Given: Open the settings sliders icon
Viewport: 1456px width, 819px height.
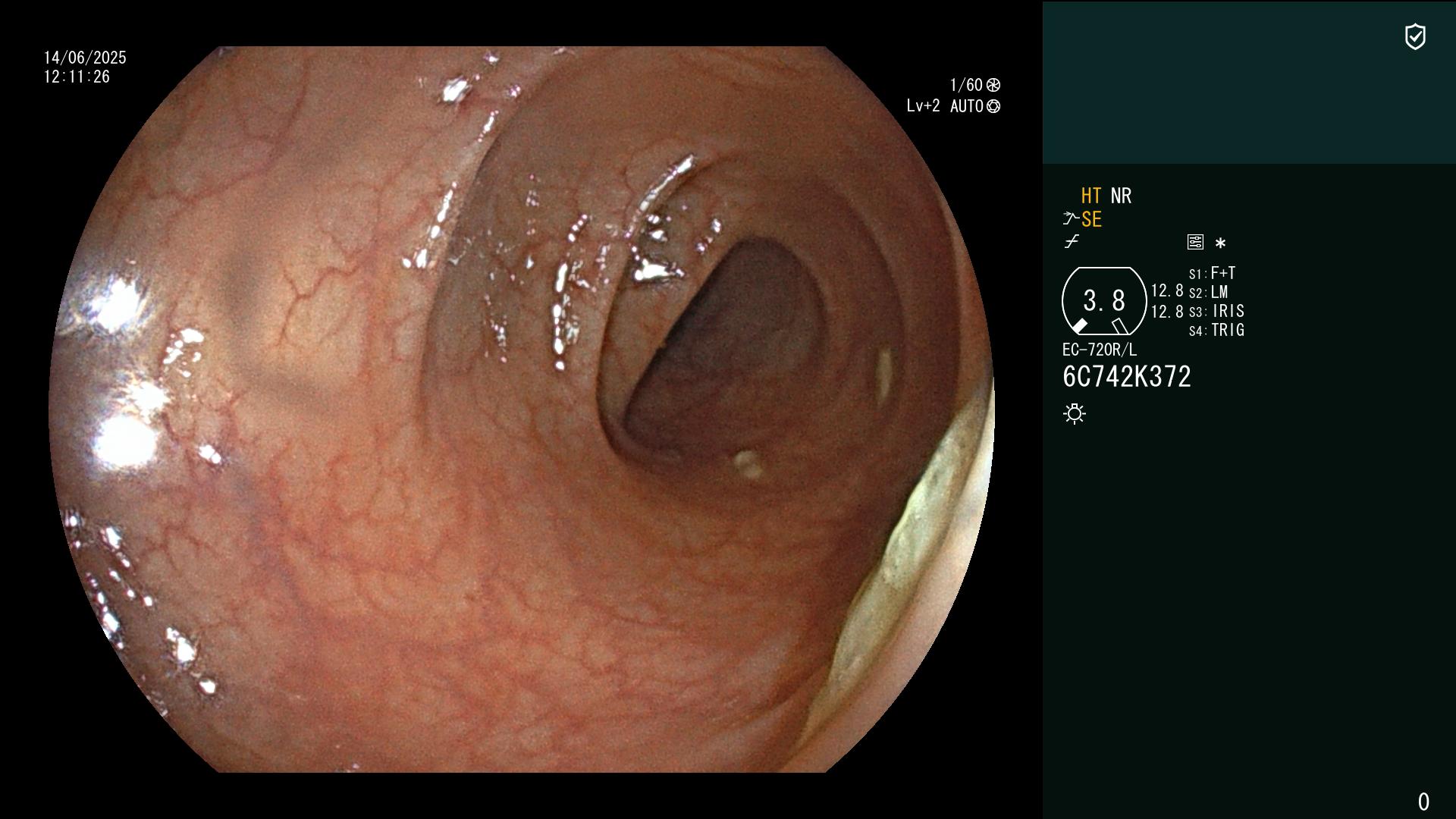Looking at the screenshot, I should 1195,242.
